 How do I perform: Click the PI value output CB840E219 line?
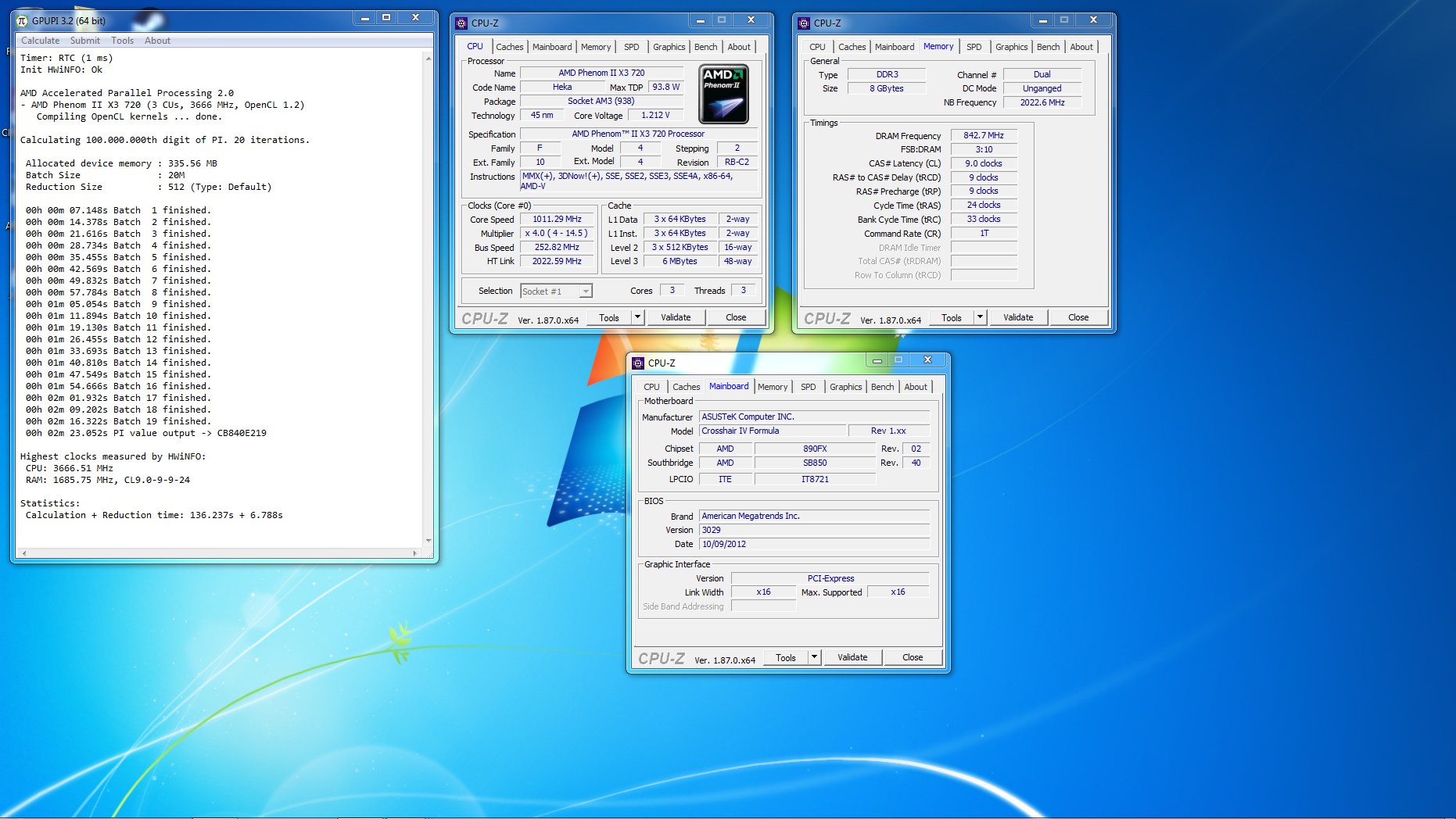click(x=146, y=433)
